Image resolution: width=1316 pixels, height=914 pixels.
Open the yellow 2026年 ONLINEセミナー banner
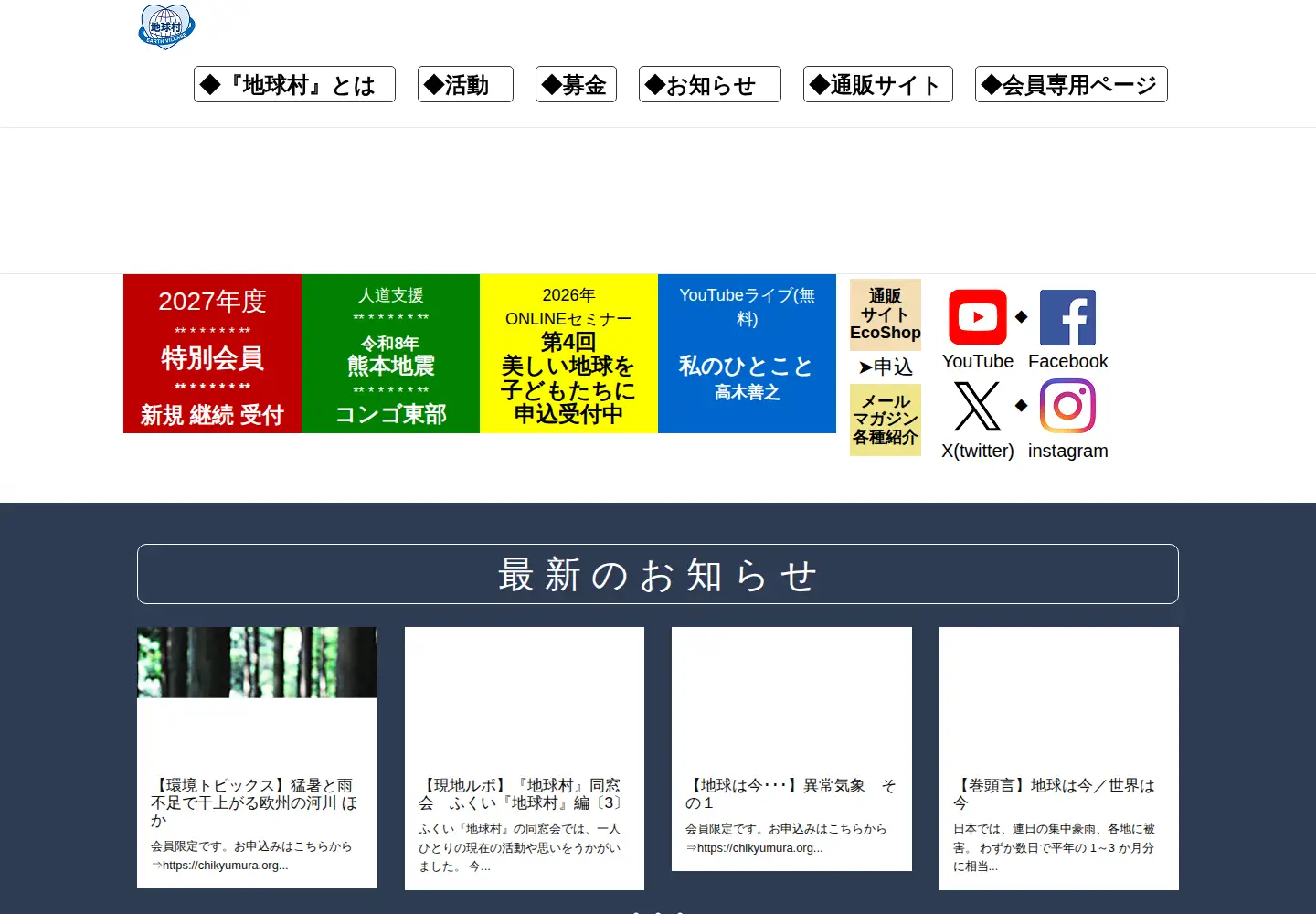[568, 354]
